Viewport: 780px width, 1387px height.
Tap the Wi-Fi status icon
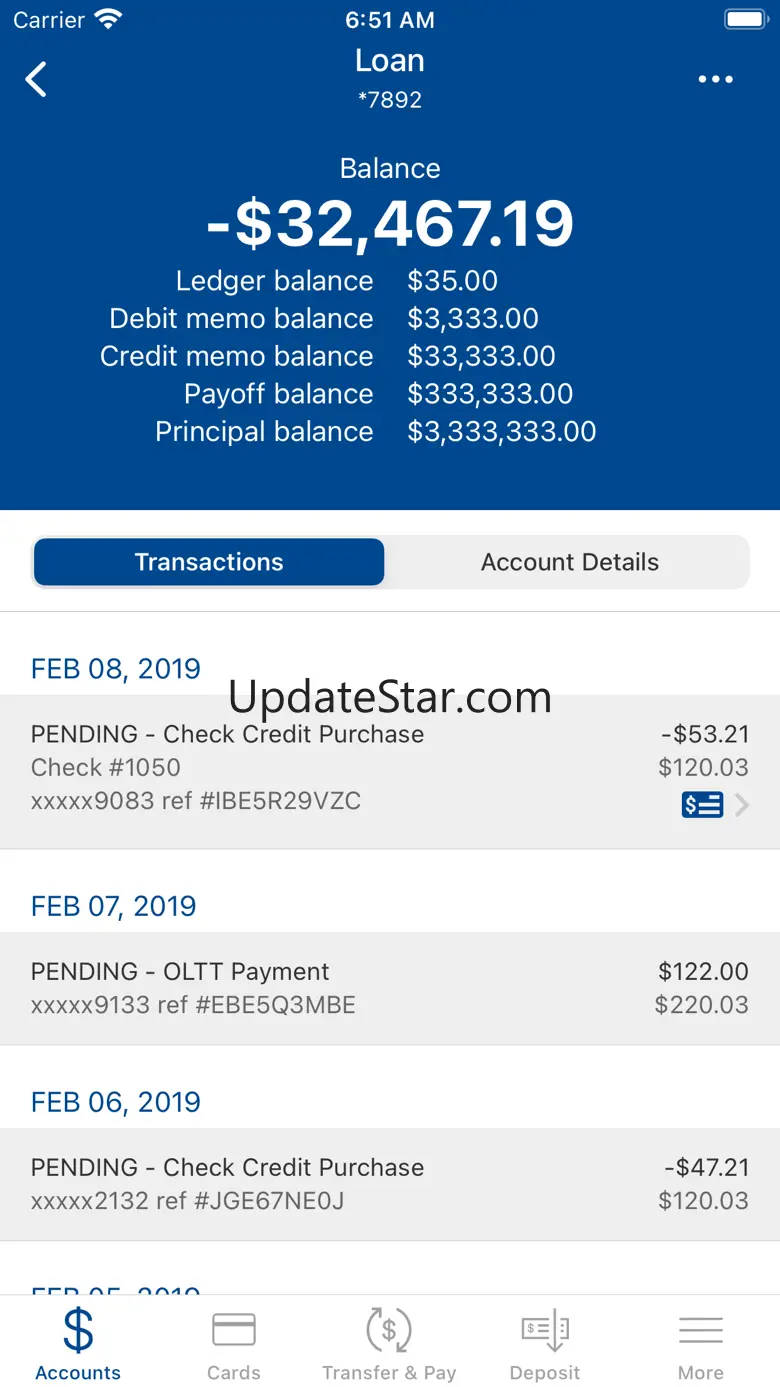pyautogui.click(x=107, y=19)
